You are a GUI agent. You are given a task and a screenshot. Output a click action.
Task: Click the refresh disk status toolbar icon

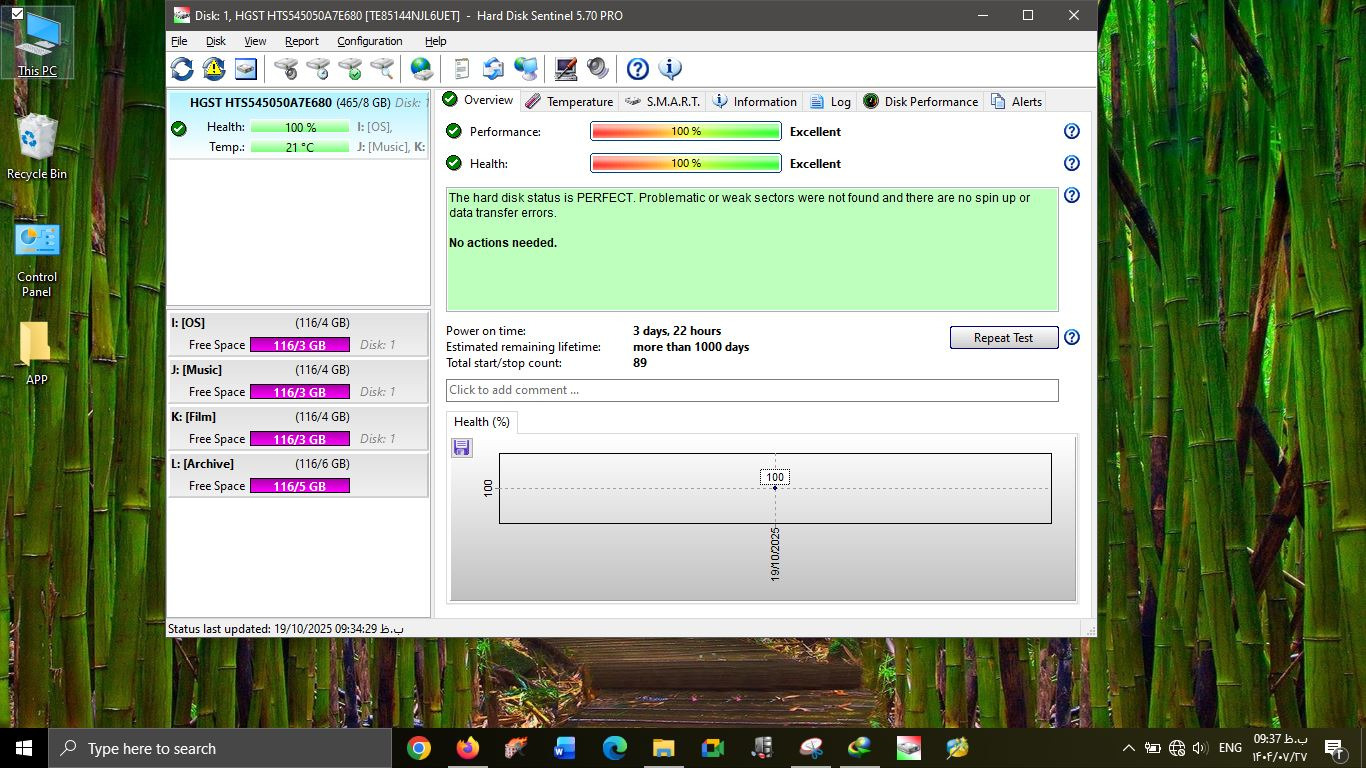(x=182, y=69)
